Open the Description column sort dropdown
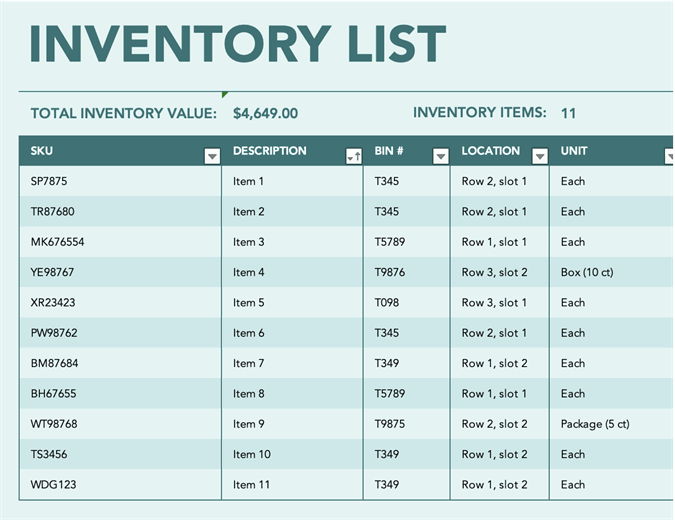Viewport: 675px width, 520px height. click(x=353, y=156)
